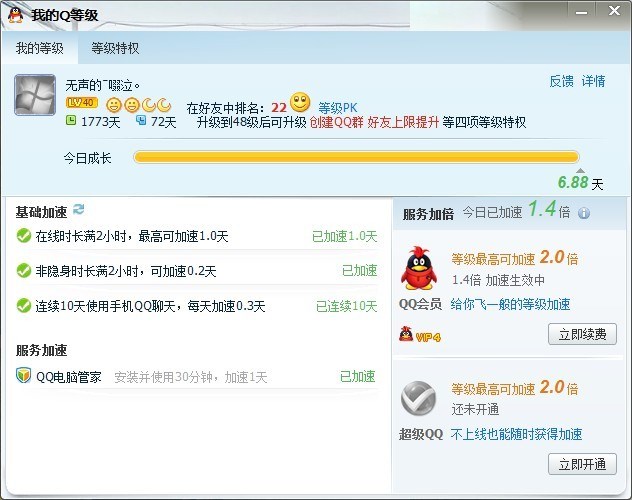Click green check for 非隐身时长满2小时 item
Image resolution: width=632 pixels, height=500 pixels.
[24, 271]
